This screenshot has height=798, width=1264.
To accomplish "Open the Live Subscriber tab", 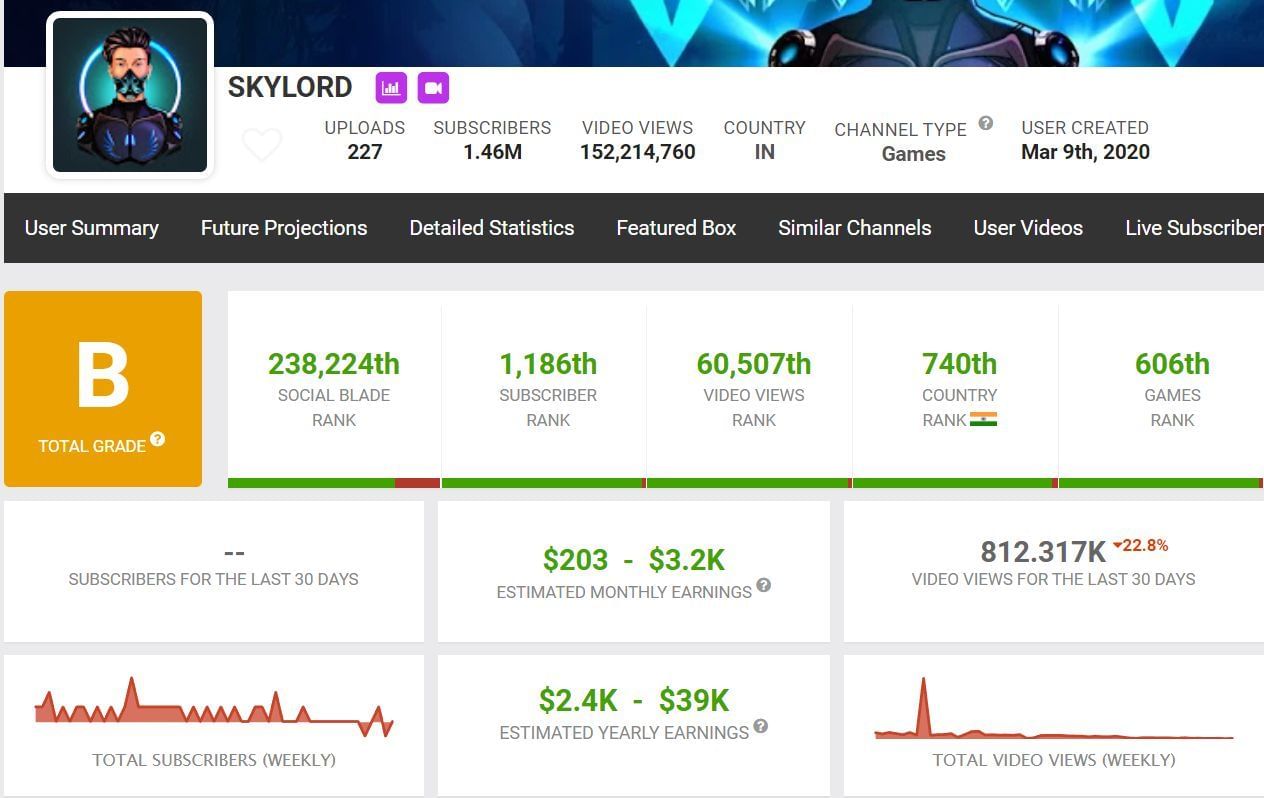I will [x=1193, y=228].
